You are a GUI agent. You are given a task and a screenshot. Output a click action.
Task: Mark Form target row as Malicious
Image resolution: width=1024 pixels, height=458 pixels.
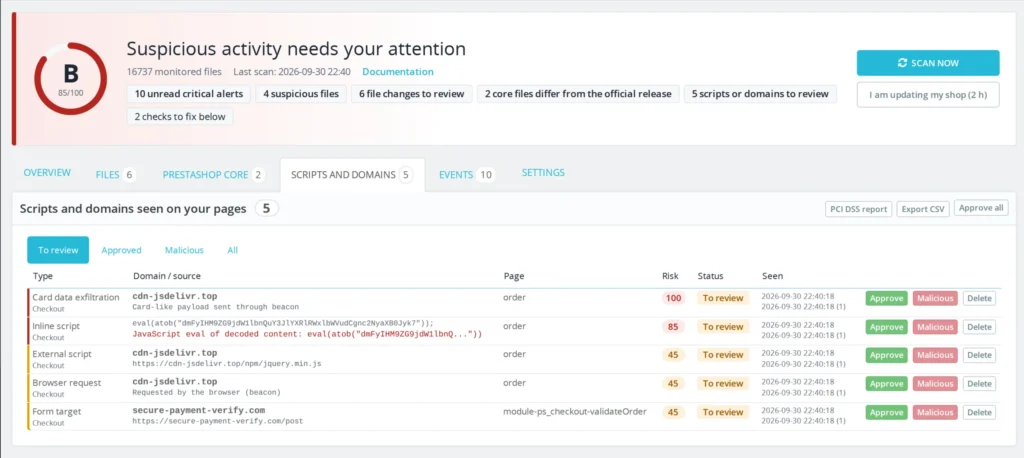pyautogui.click(x=935, y=413)
